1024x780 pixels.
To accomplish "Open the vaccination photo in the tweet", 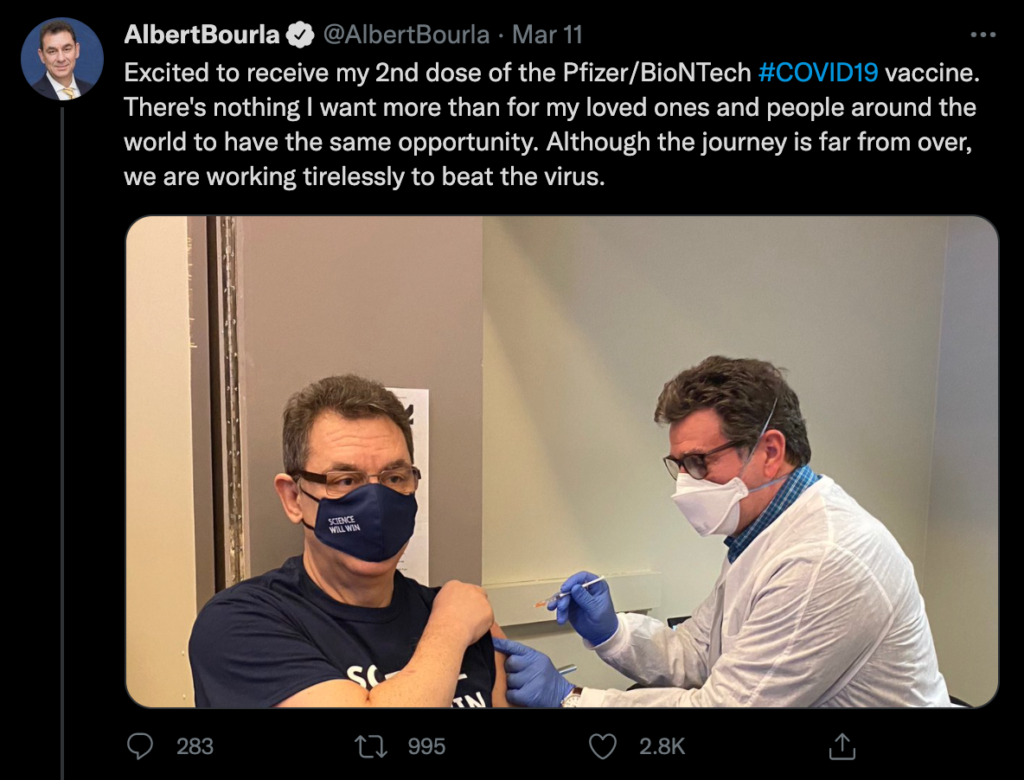I will pos(562,461).
